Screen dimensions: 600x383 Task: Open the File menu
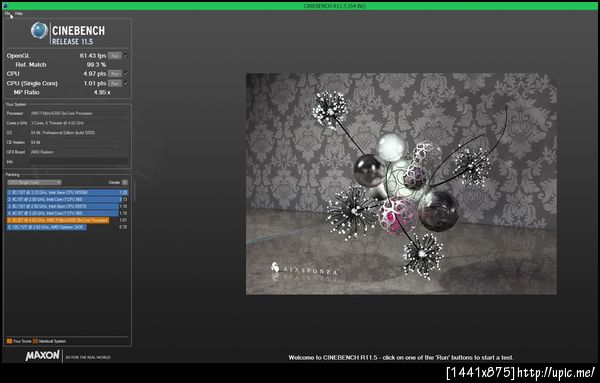7,13
